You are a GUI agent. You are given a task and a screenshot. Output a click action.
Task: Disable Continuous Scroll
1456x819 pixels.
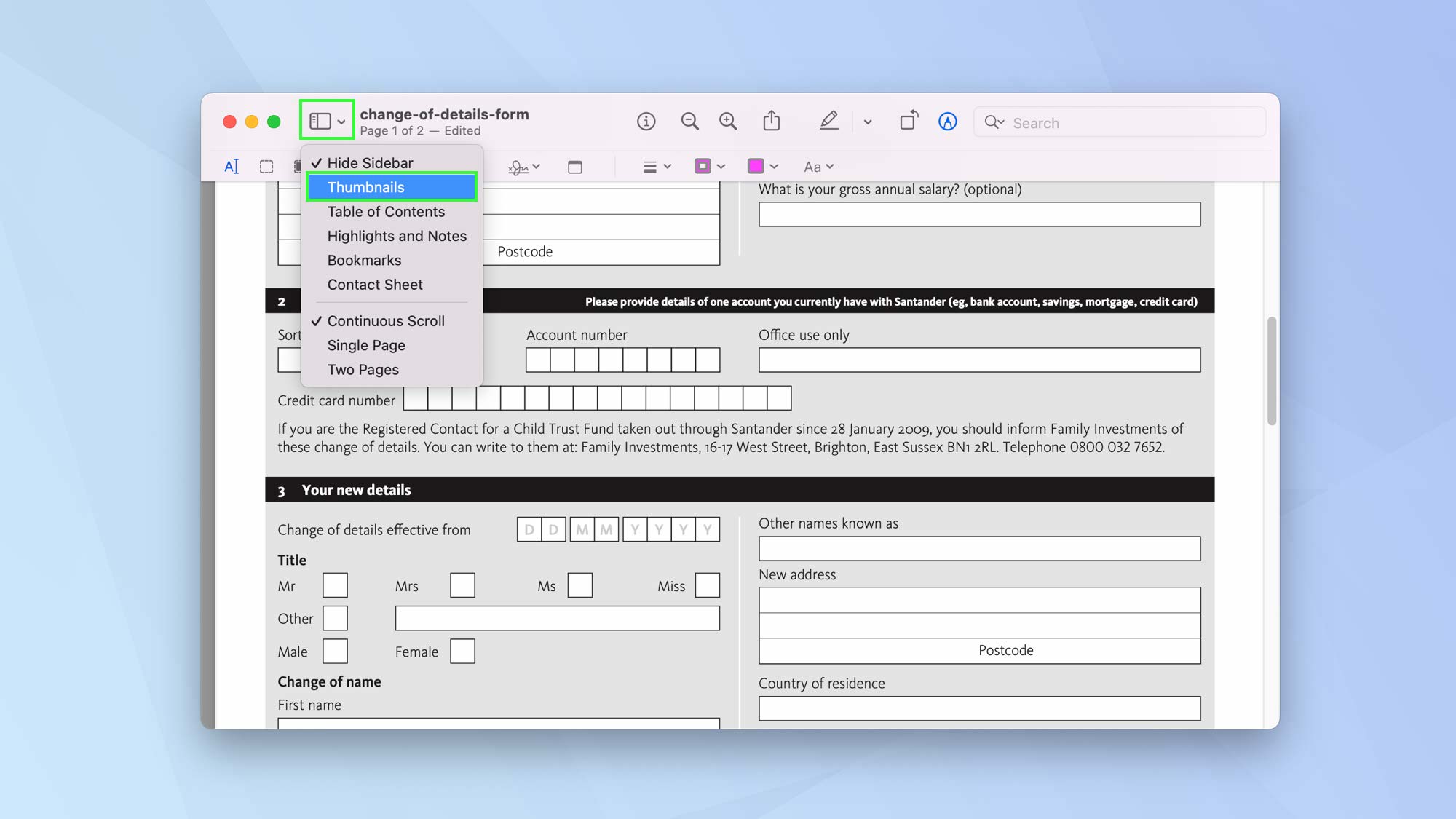(386, 320)
